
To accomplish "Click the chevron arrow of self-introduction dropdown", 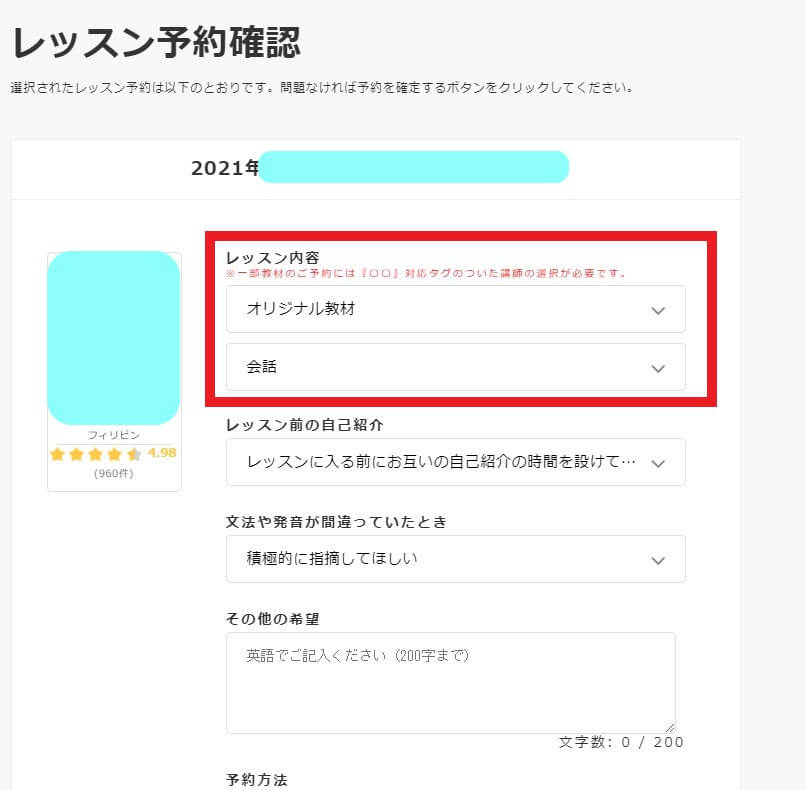I will [658, 464].
